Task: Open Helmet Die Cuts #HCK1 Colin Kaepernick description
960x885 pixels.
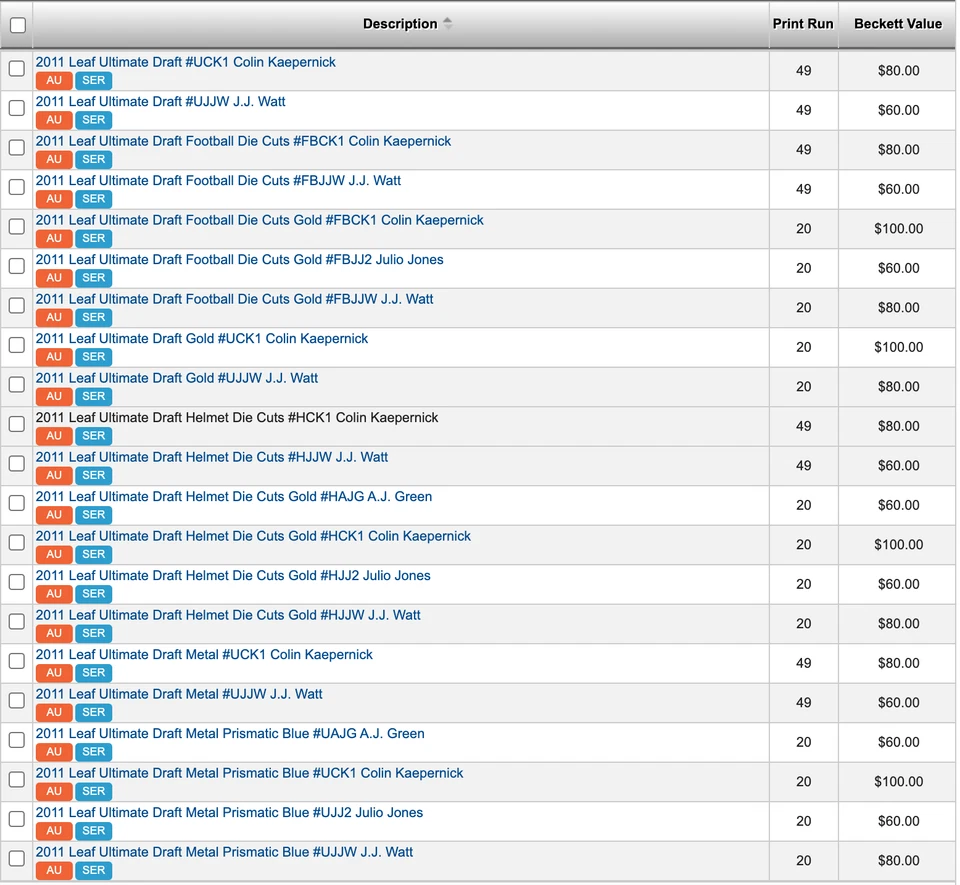Action: tap(237, 417)
